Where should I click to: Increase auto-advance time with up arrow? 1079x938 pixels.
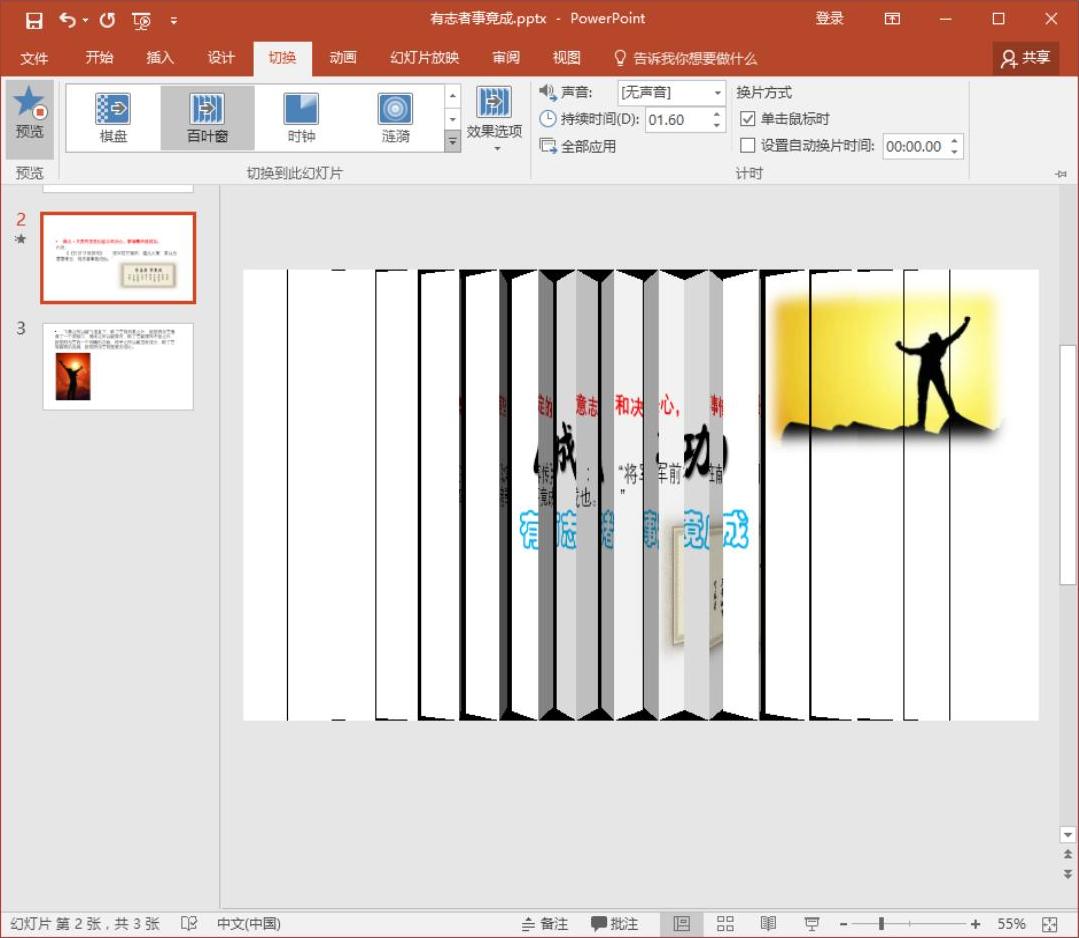click(954, 141)
